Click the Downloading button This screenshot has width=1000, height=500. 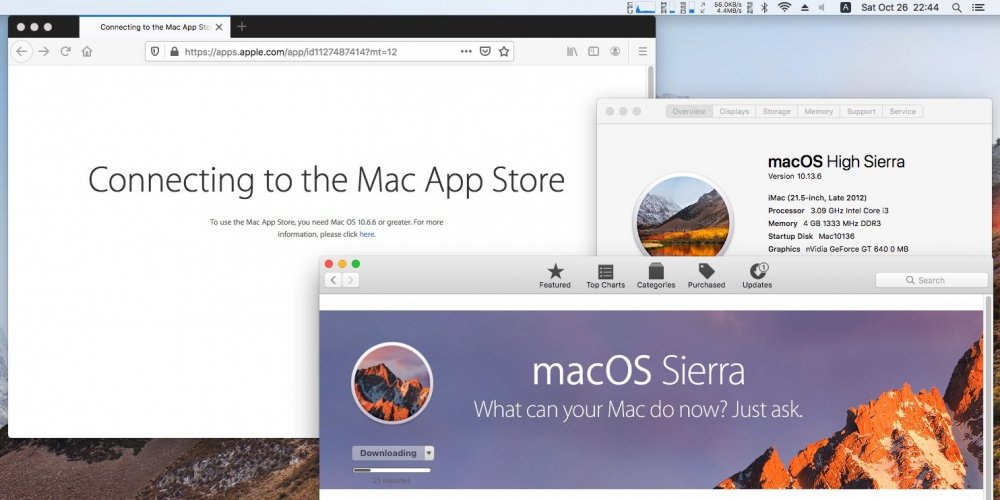388,453
